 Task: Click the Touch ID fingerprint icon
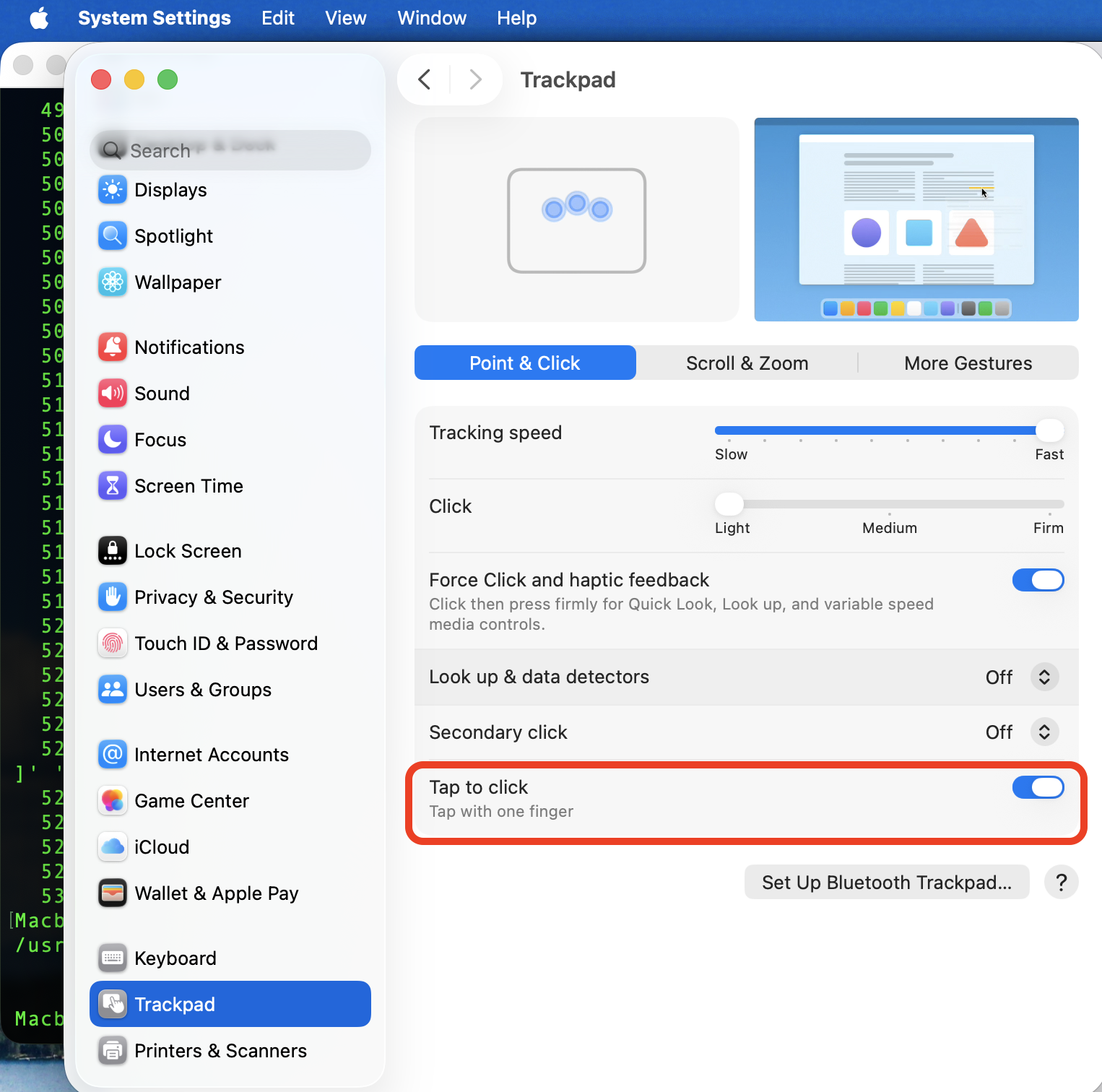113,643
